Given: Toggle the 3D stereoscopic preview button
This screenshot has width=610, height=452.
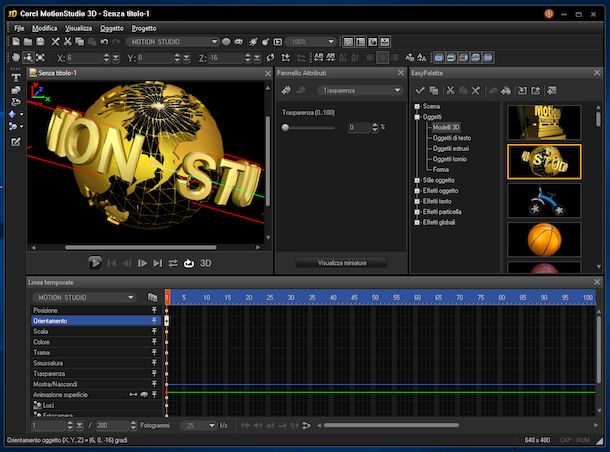Looking at the screenshot, I should (x=205, y=263).
